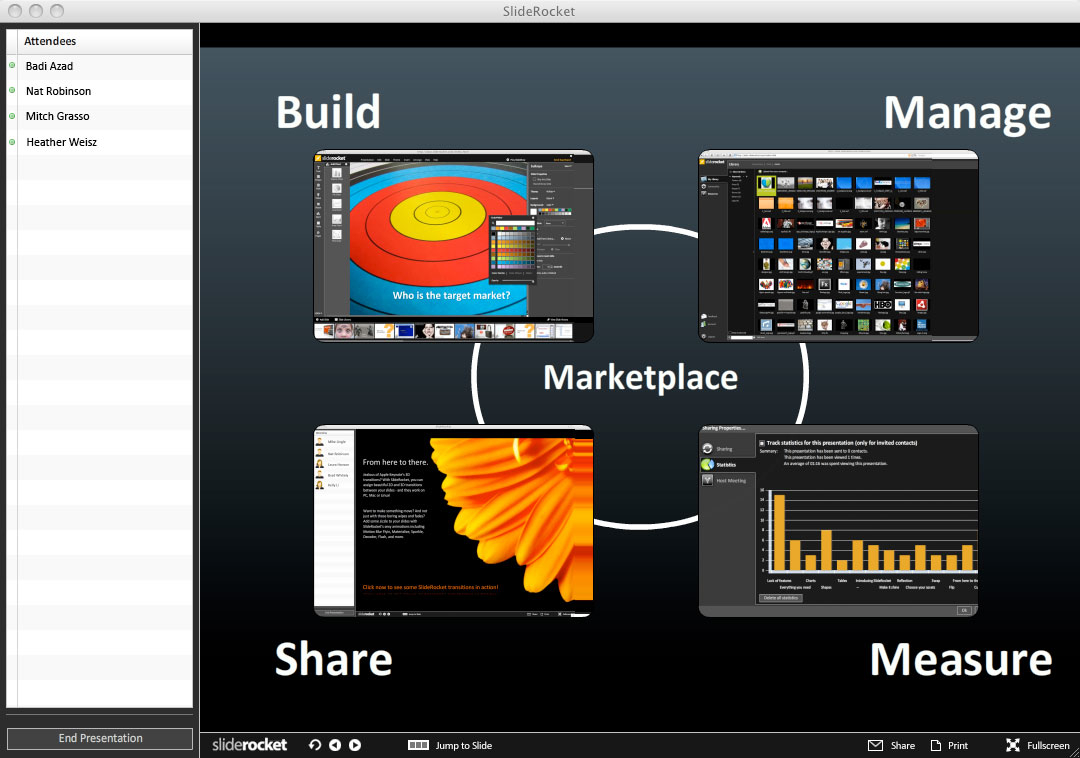Viewport: 1080px width, 758px height.
Task: Click the Build heading on the slide
Action: click(329, 112)
